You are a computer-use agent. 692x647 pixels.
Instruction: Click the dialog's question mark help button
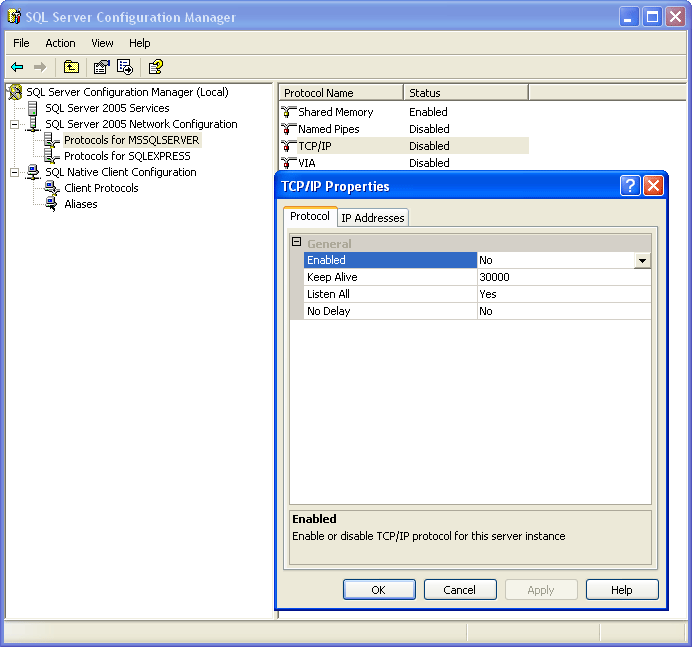tap(630, 186)
